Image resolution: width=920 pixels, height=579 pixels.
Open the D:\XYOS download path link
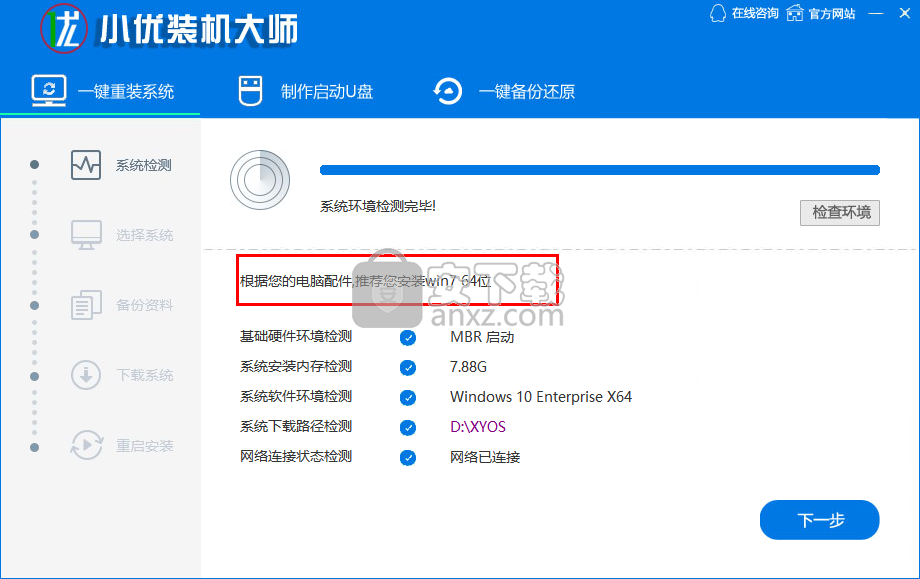coord(478,426)
